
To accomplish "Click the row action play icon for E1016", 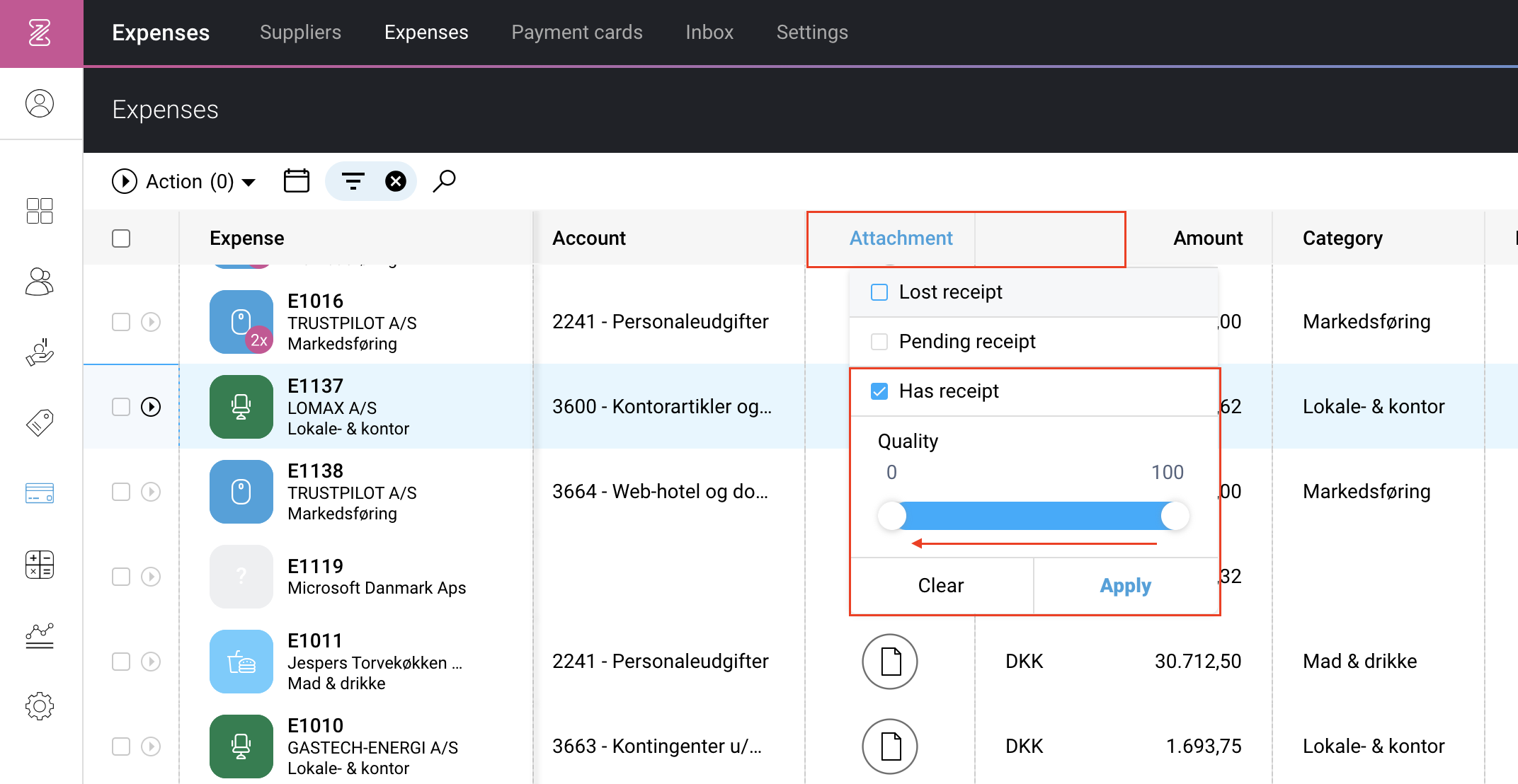I will (x=151, y=322).
